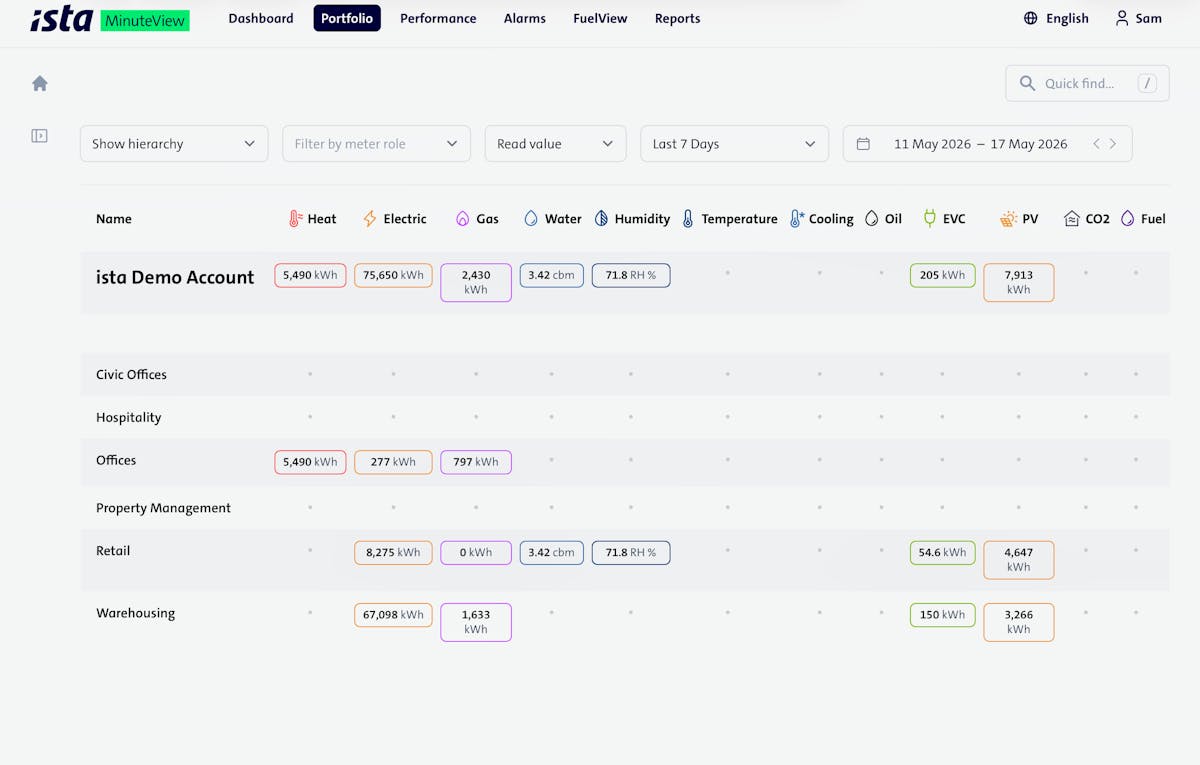Screen dimensions: 1200x765
Task: Open the Sam user account menu
Action: 1139,18
